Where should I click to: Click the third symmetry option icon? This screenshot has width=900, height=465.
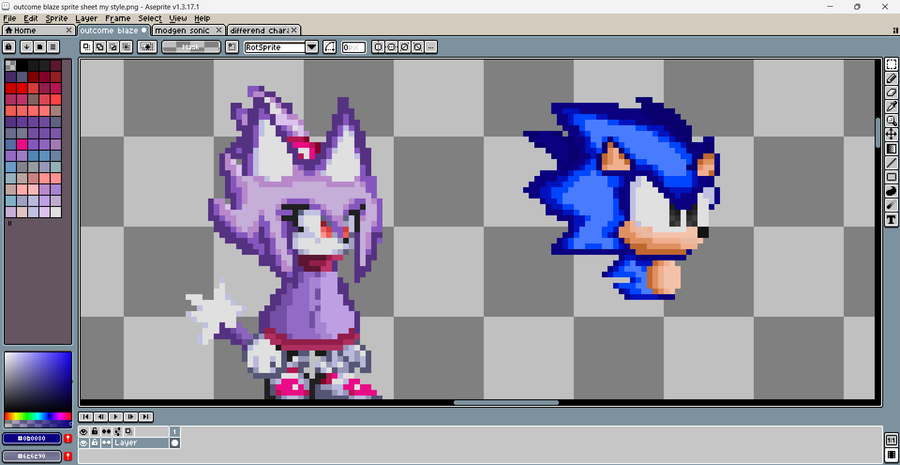pyautogui.click(x=404, y=47)
